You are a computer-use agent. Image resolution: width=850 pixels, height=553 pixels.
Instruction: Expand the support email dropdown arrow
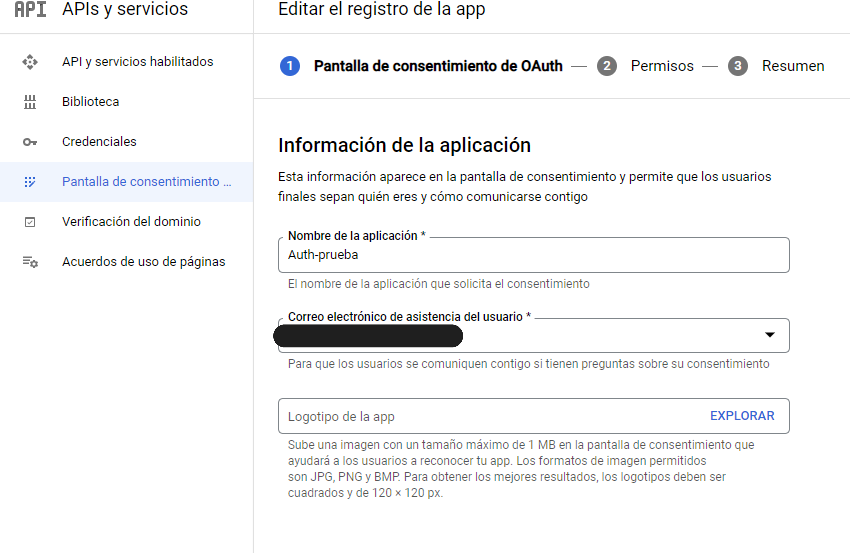770,335
